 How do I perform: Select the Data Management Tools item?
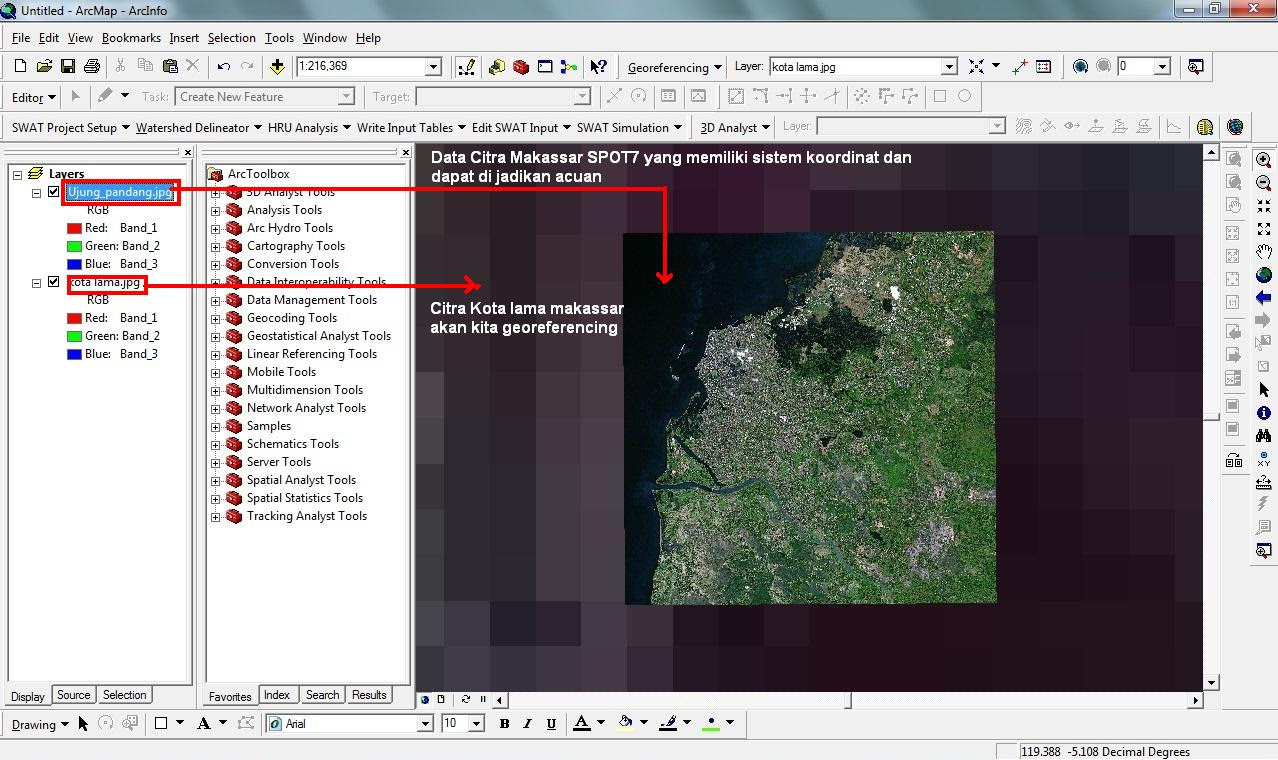pyautogui.click(x=312, y=300)
